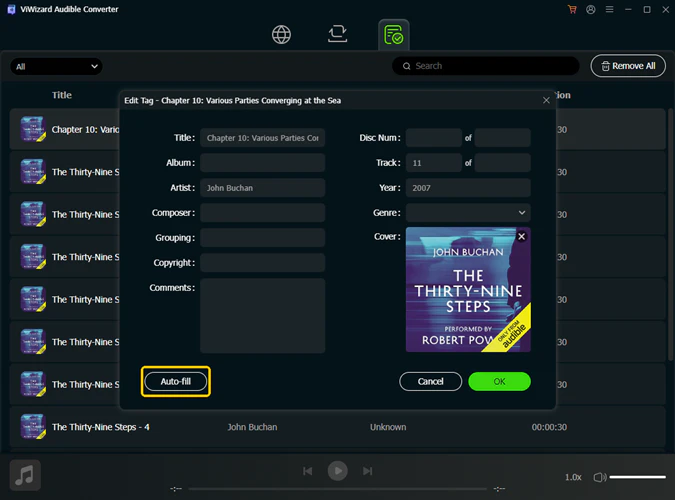Click the music note player artwork icon
675x500 pixels.
tap(25, 475)
